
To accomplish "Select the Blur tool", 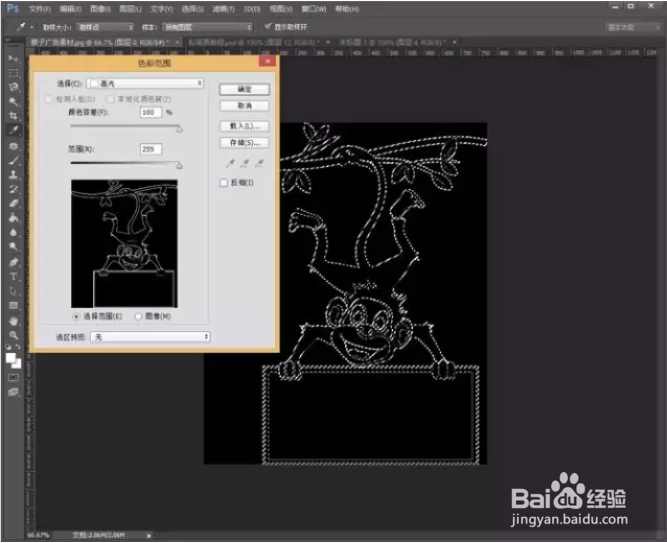I will (x=13, y=232).
